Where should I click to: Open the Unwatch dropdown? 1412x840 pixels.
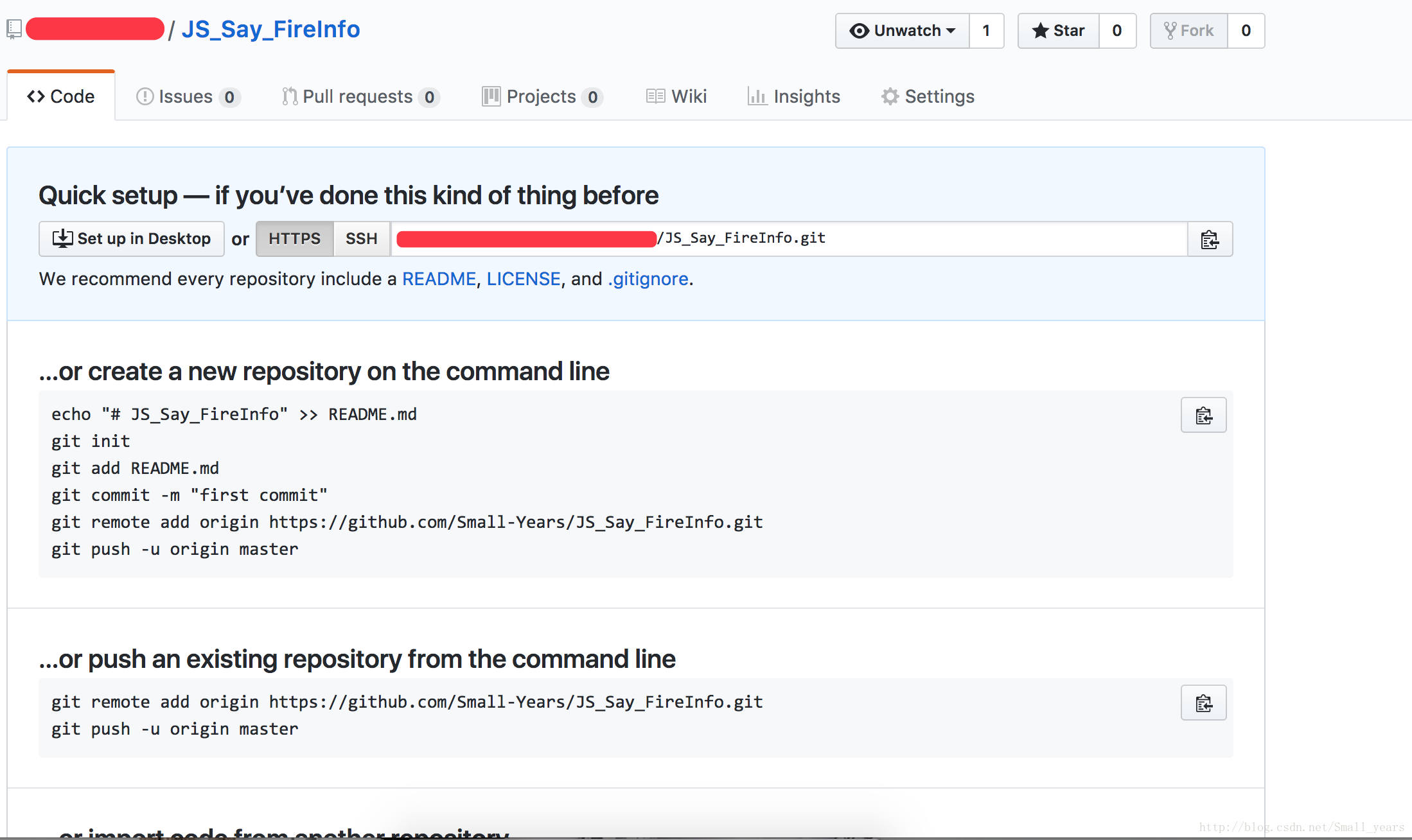[902, 31]
